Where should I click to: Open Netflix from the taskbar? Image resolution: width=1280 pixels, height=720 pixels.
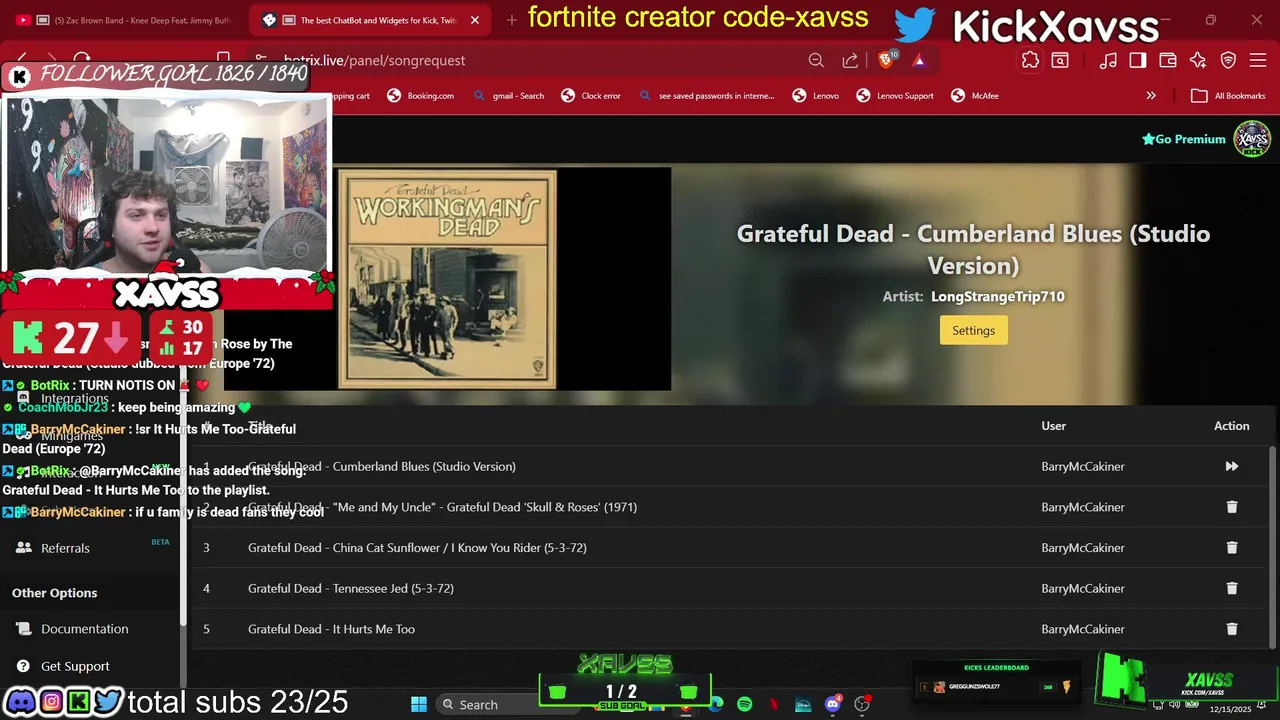coord(773,705)
